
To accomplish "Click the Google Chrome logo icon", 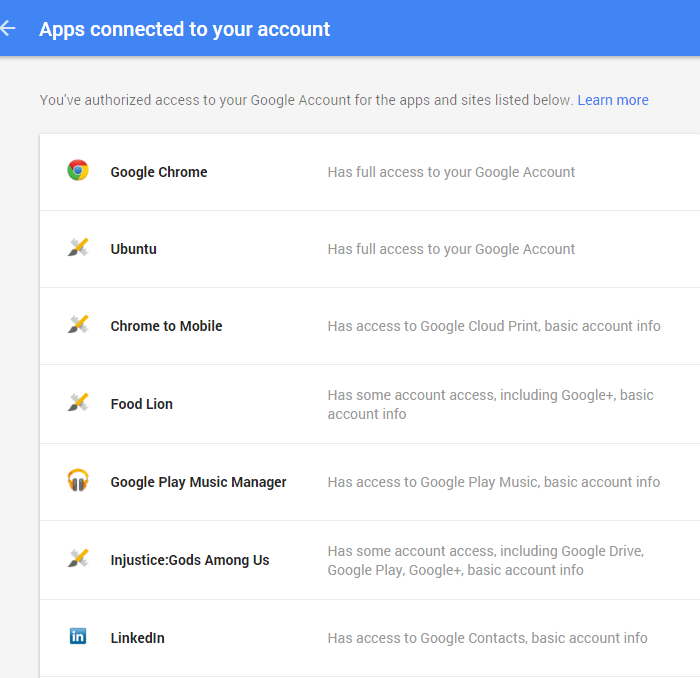I will pyautogui.click(x=78, y=171).
